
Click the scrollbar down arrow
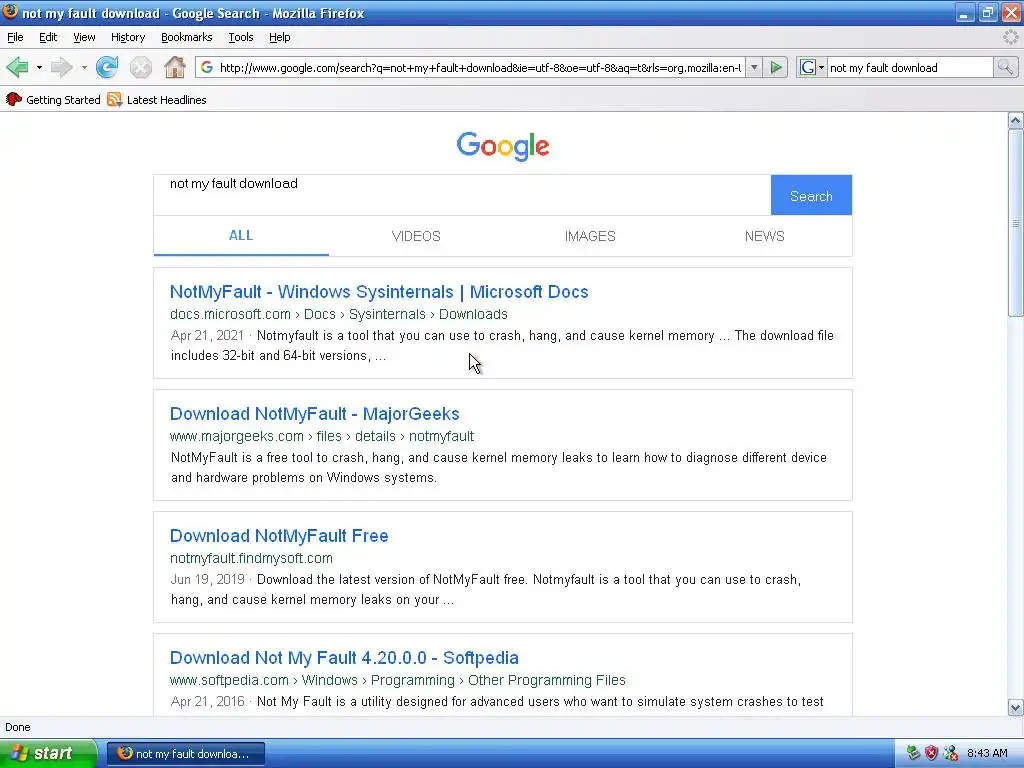(x=1015, y=707)
